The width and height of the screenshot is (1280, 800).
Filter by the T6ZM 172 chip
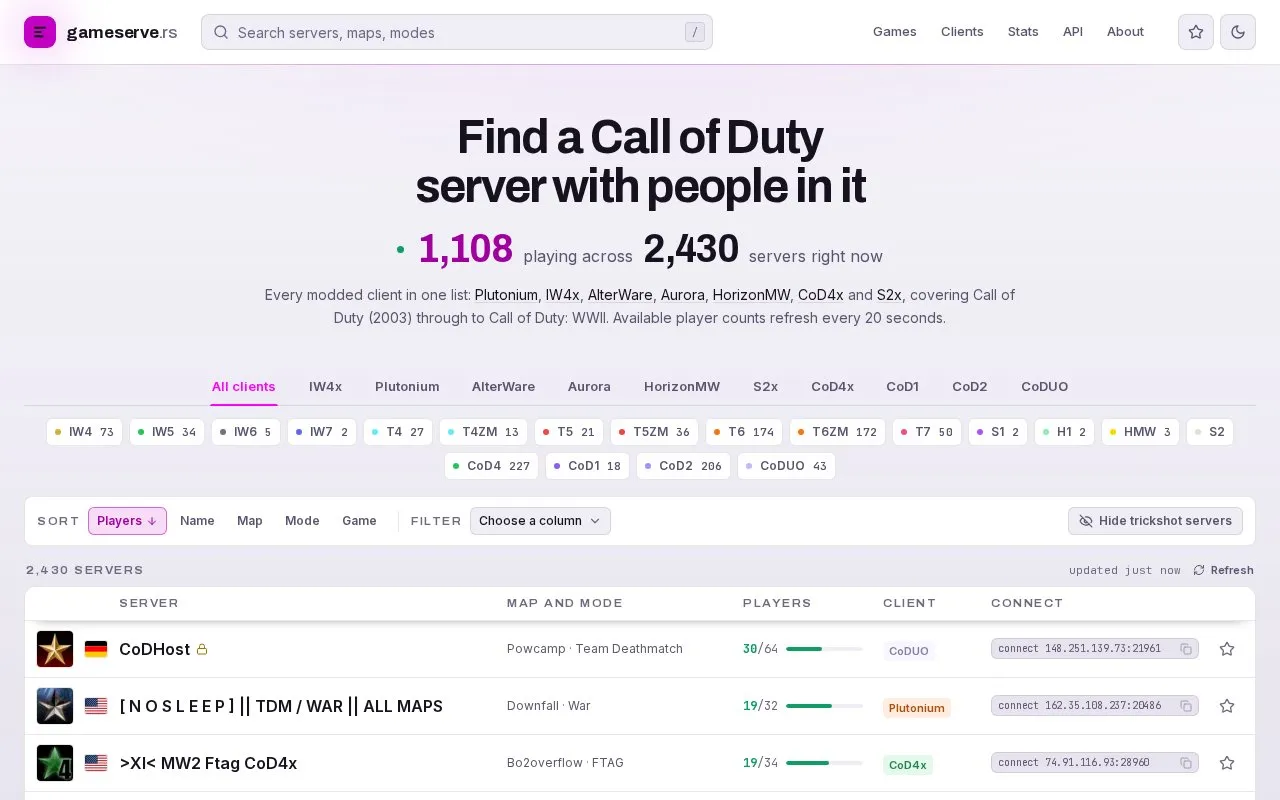(837, 432)
